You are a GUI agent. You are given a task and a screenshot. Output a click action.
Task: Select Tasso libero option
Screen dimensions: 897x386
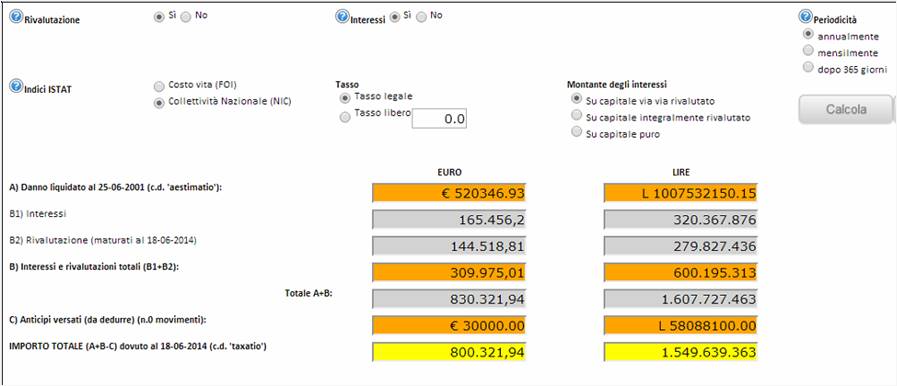tap(345, 117)
